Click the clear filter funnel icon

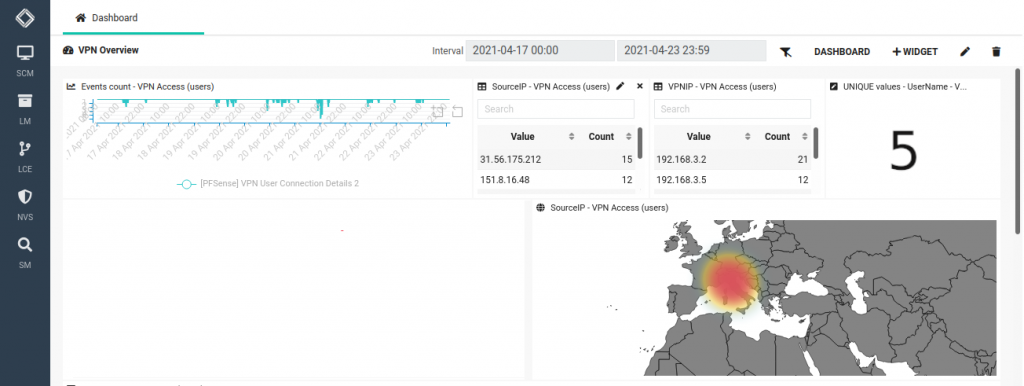tap(786, 52)
